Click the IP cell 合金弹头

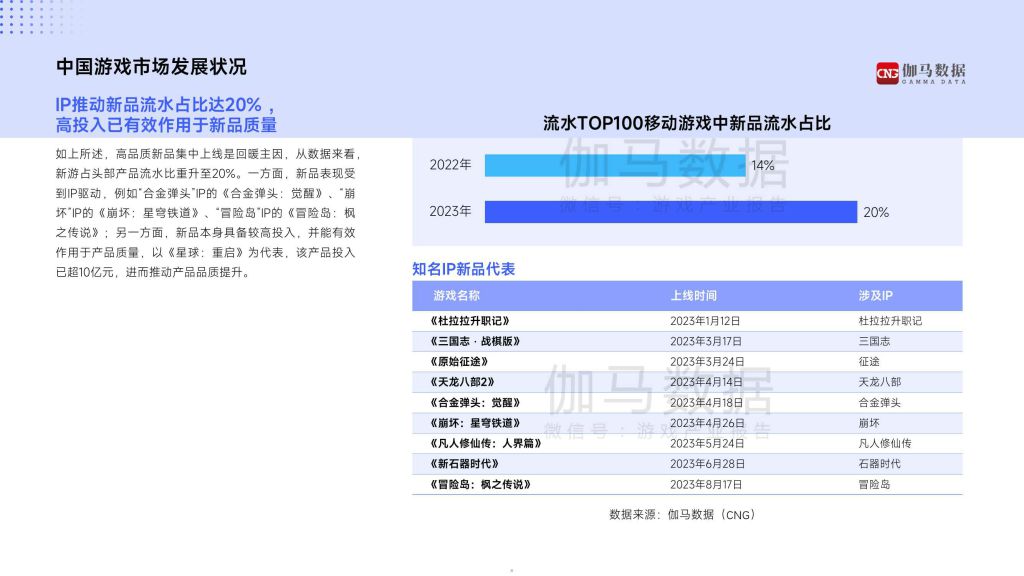click(880, 402)
